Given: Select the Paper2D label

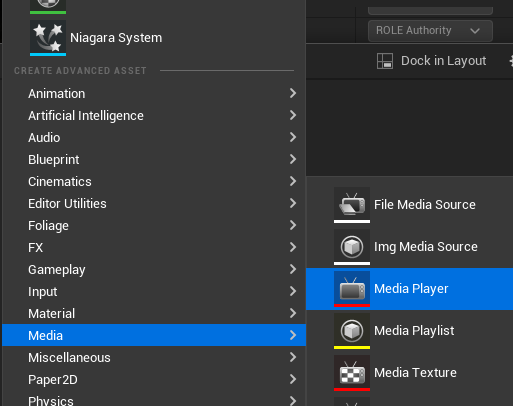Looking at the screenshot, I should tap(53, 380).
